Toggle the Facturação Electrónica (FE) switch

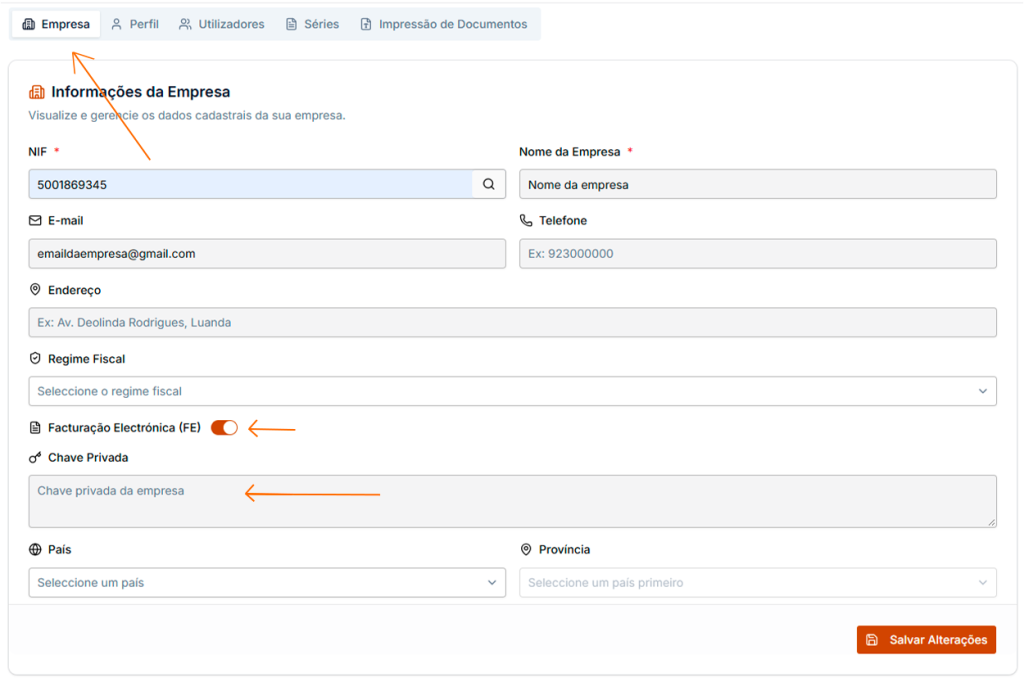pos(224,428)
